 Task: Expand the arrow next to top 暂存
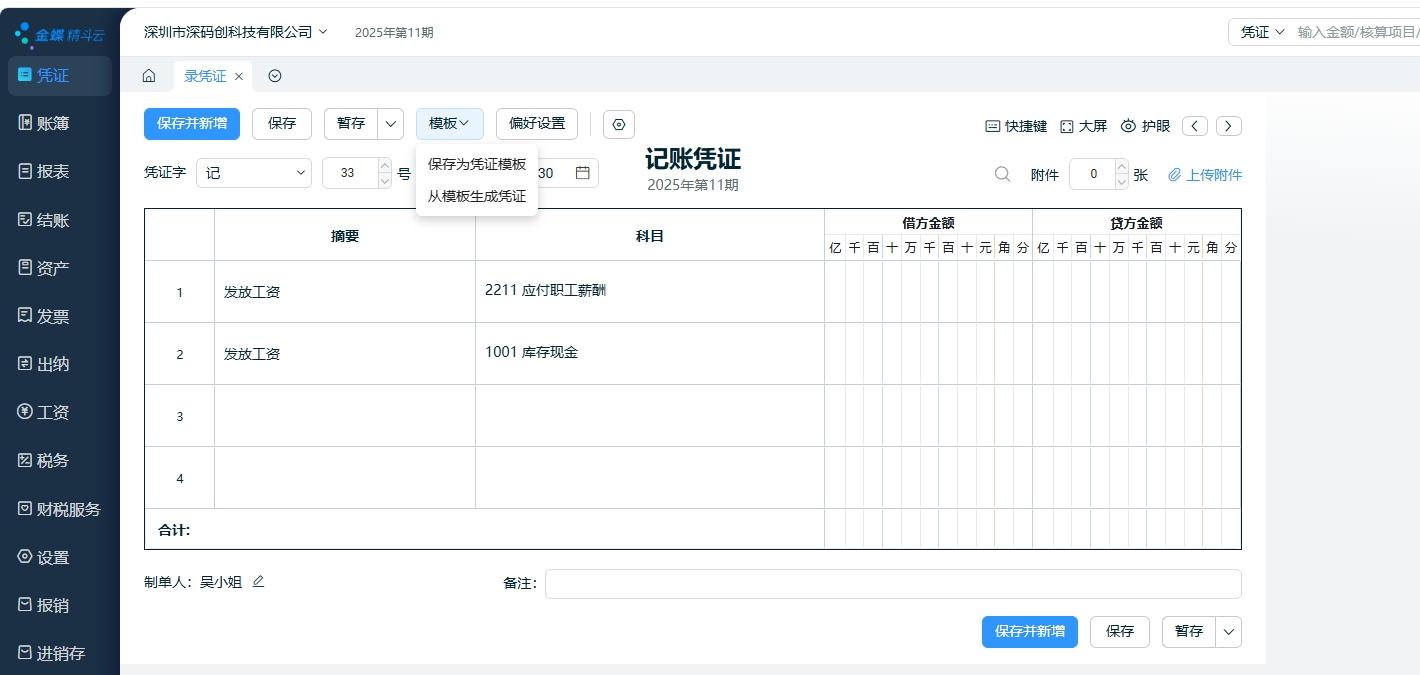[390, 124]
